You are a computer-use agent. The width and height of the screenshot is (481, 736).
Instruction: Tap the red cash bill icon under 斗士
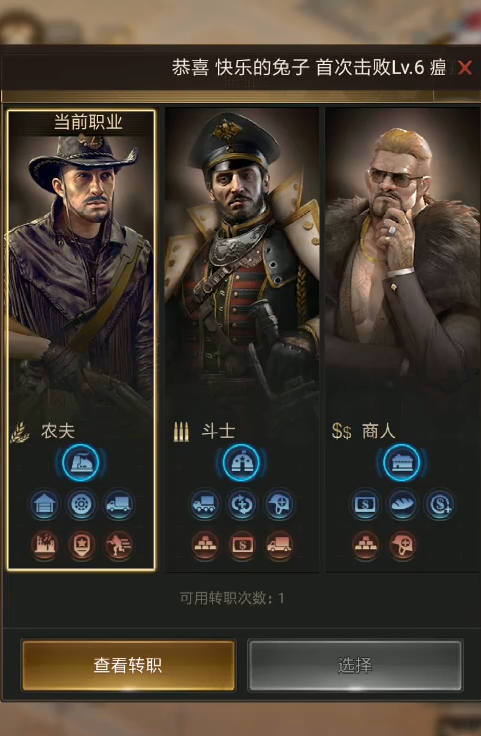242,545
